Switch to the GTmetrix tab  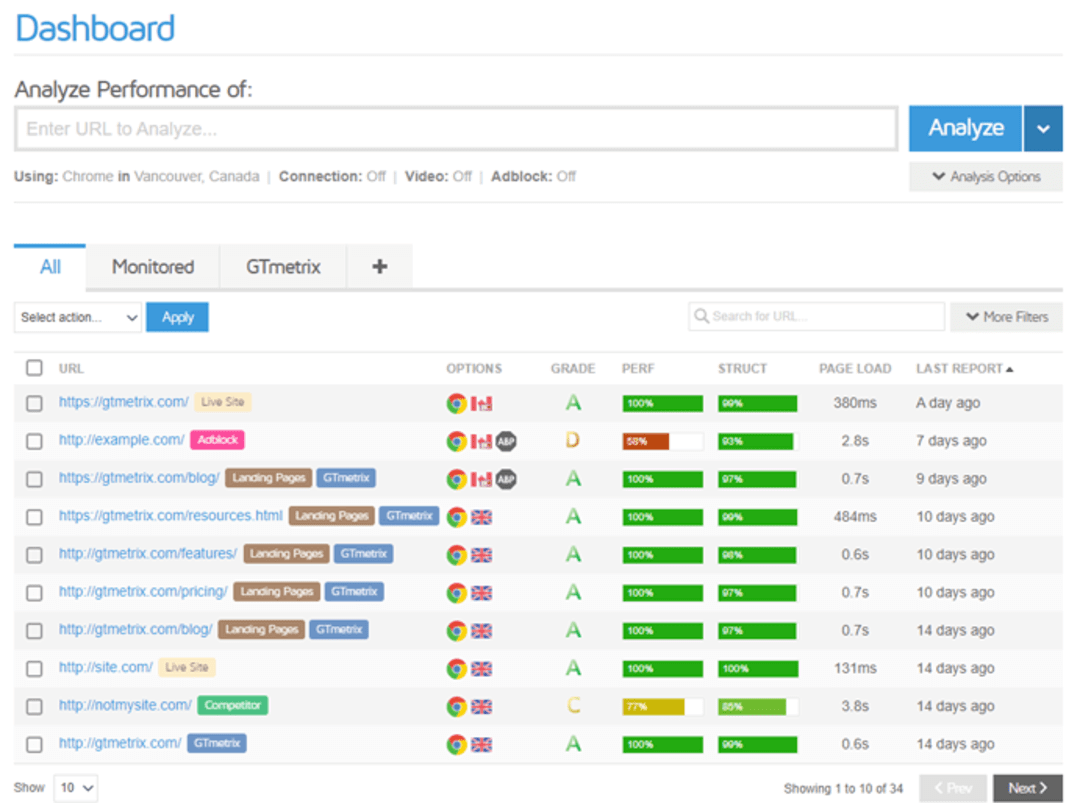(283, 266)
